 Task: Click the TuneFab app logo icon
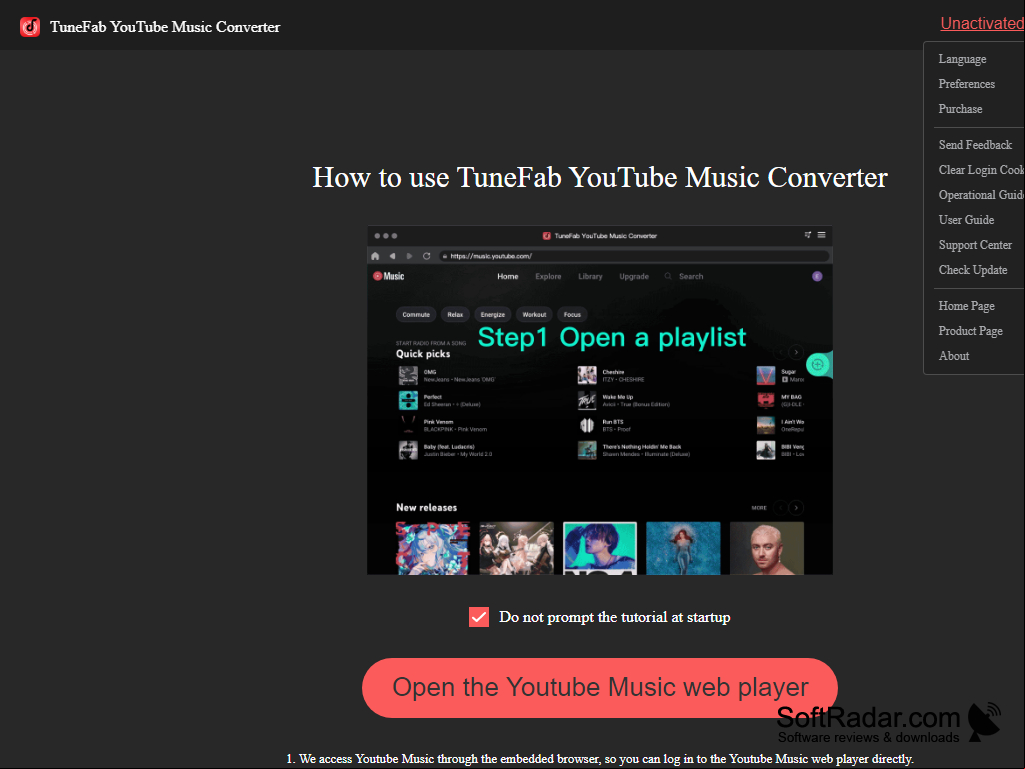coord(30,27)
